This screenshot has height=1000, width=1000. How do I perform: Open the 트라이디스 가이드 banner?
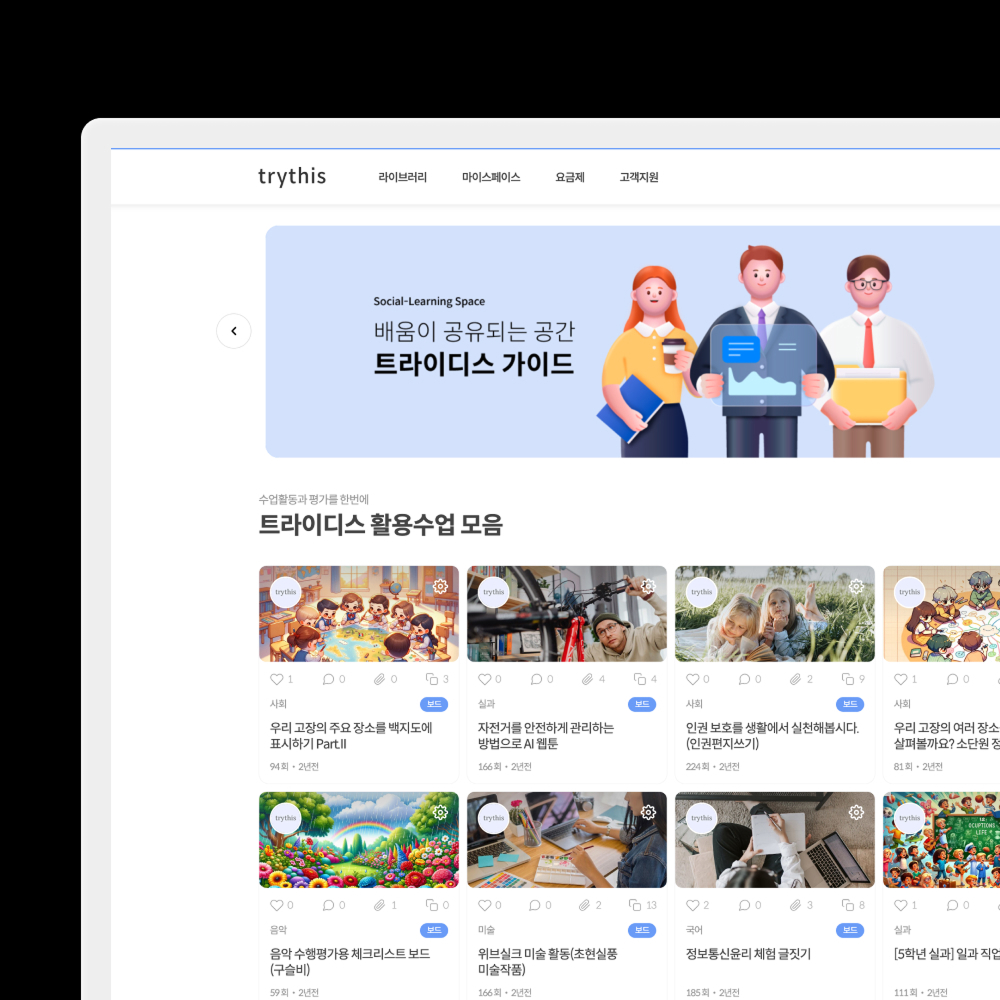(633, 341)
